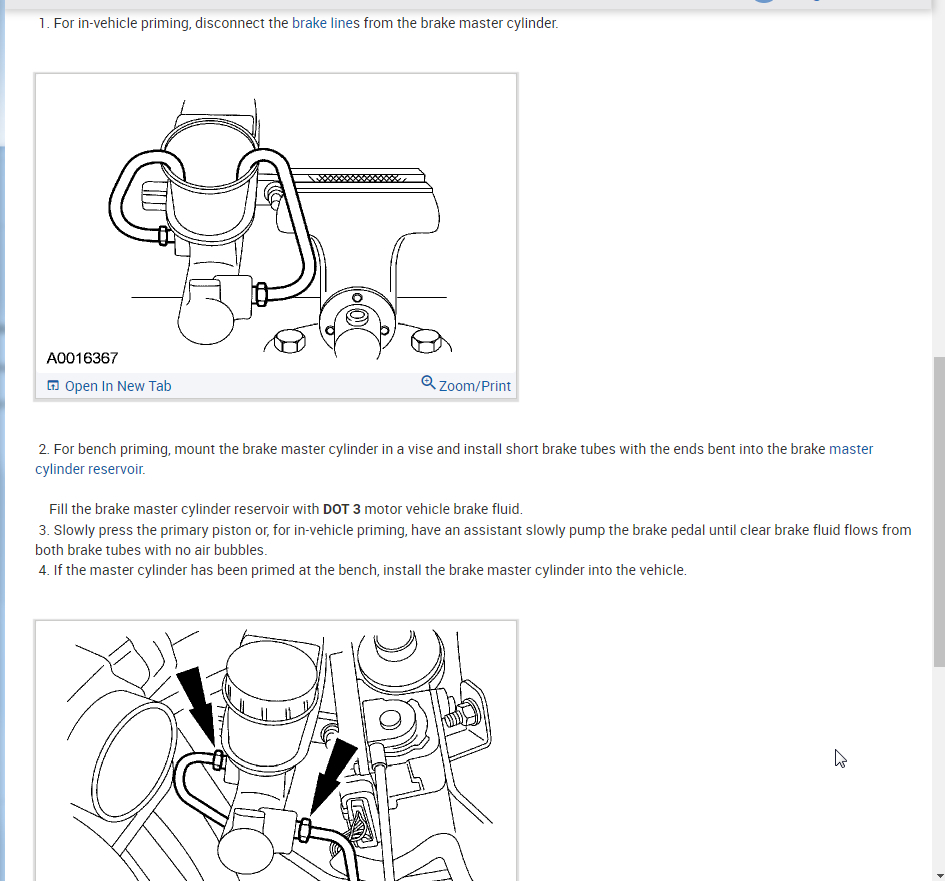This screenshot has width=945, height=881.
Task: Click the magnifier zoom icon
Action: pyautogui.click(x=428, y=383)
